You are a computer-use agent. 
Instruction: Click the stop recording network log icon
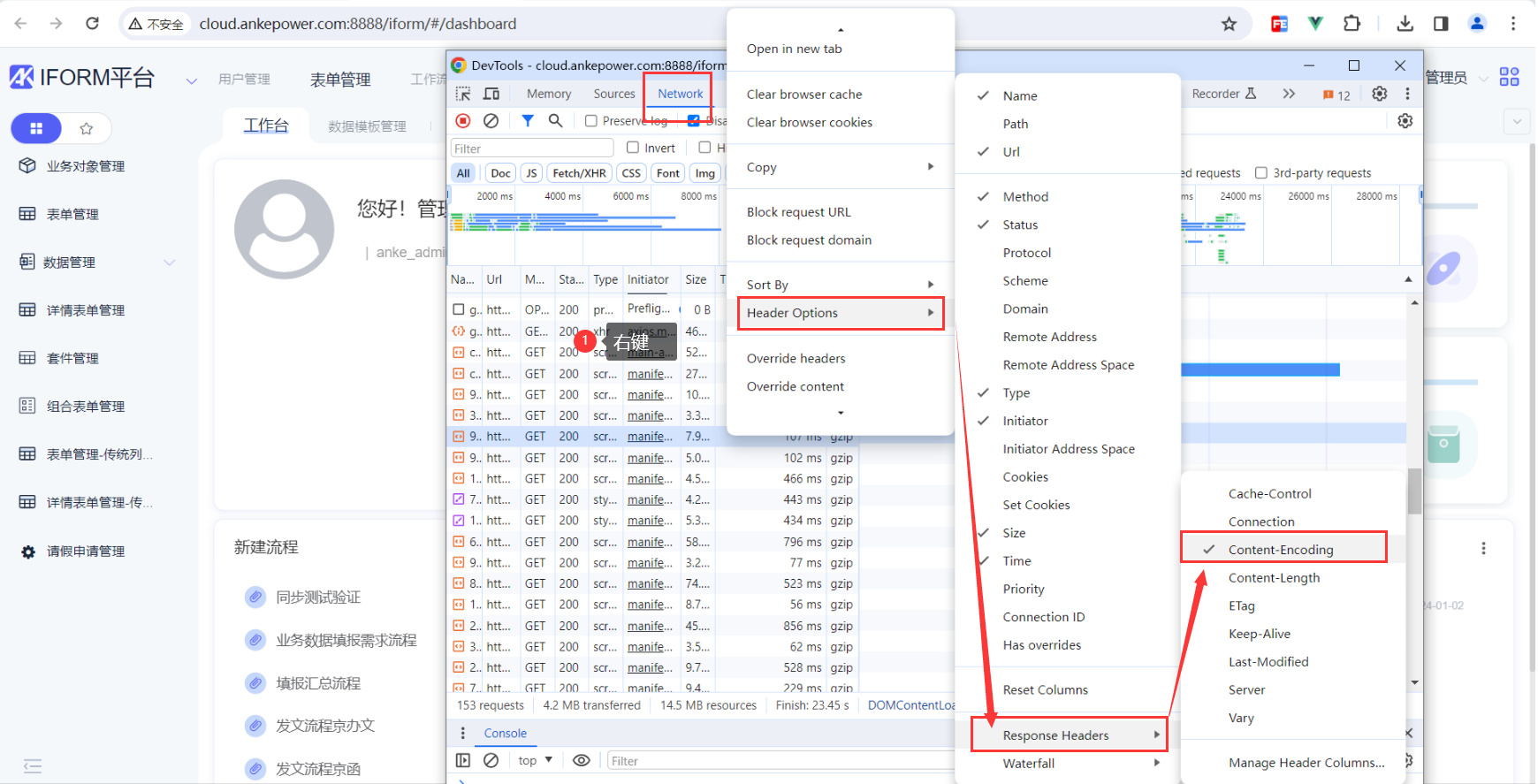pos(463,121)
